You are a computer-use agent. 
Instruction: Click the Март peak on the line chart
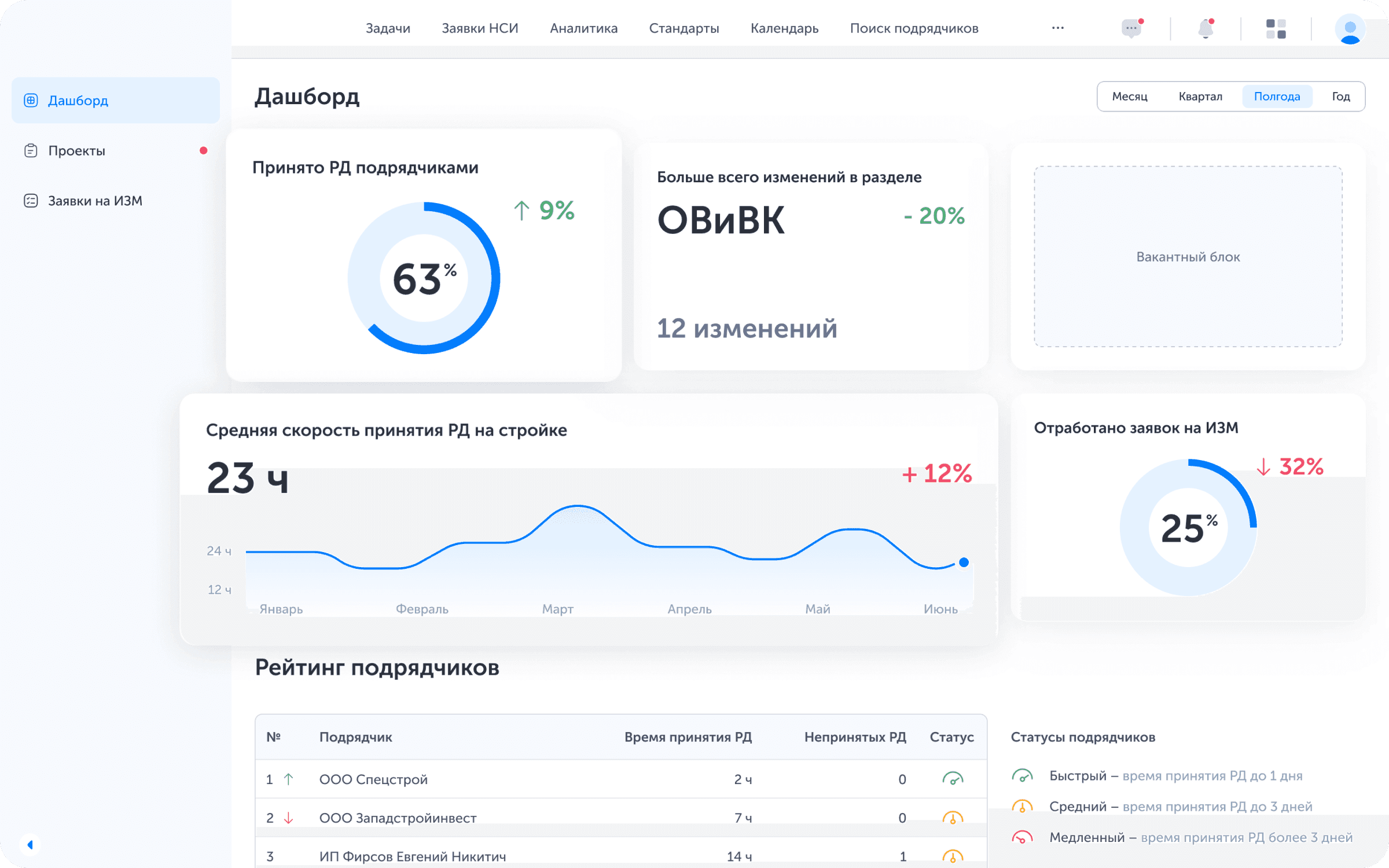pos(578,507)
